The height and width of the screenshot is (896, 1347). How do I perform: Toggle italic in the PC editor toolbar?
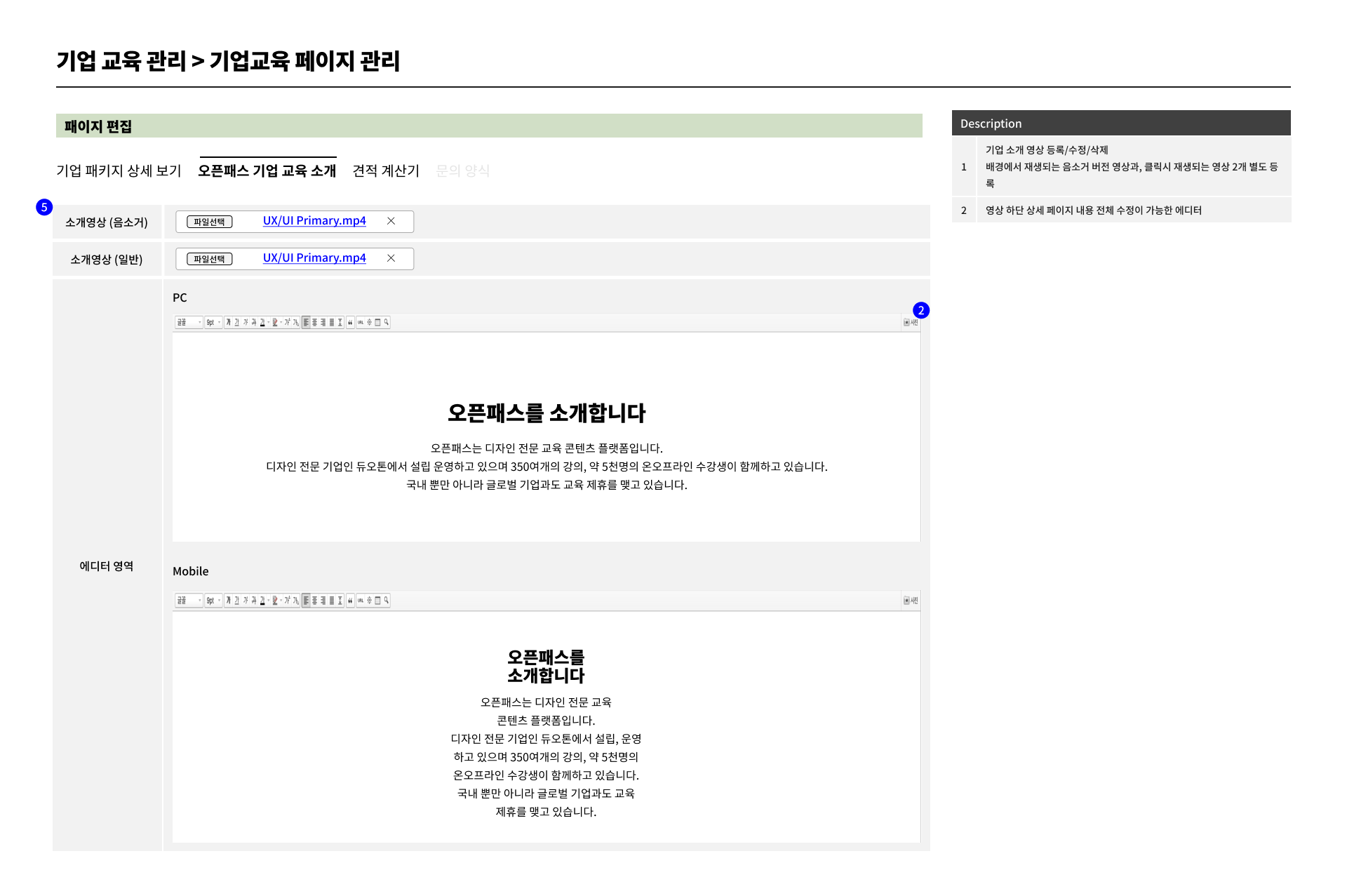(246, 322)
